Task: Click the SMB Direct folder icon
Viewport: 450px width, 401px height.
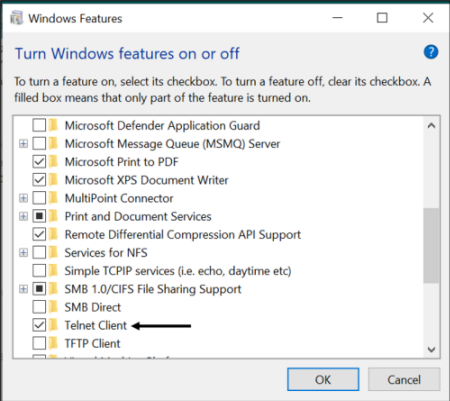Action: (x=53, y=307)
